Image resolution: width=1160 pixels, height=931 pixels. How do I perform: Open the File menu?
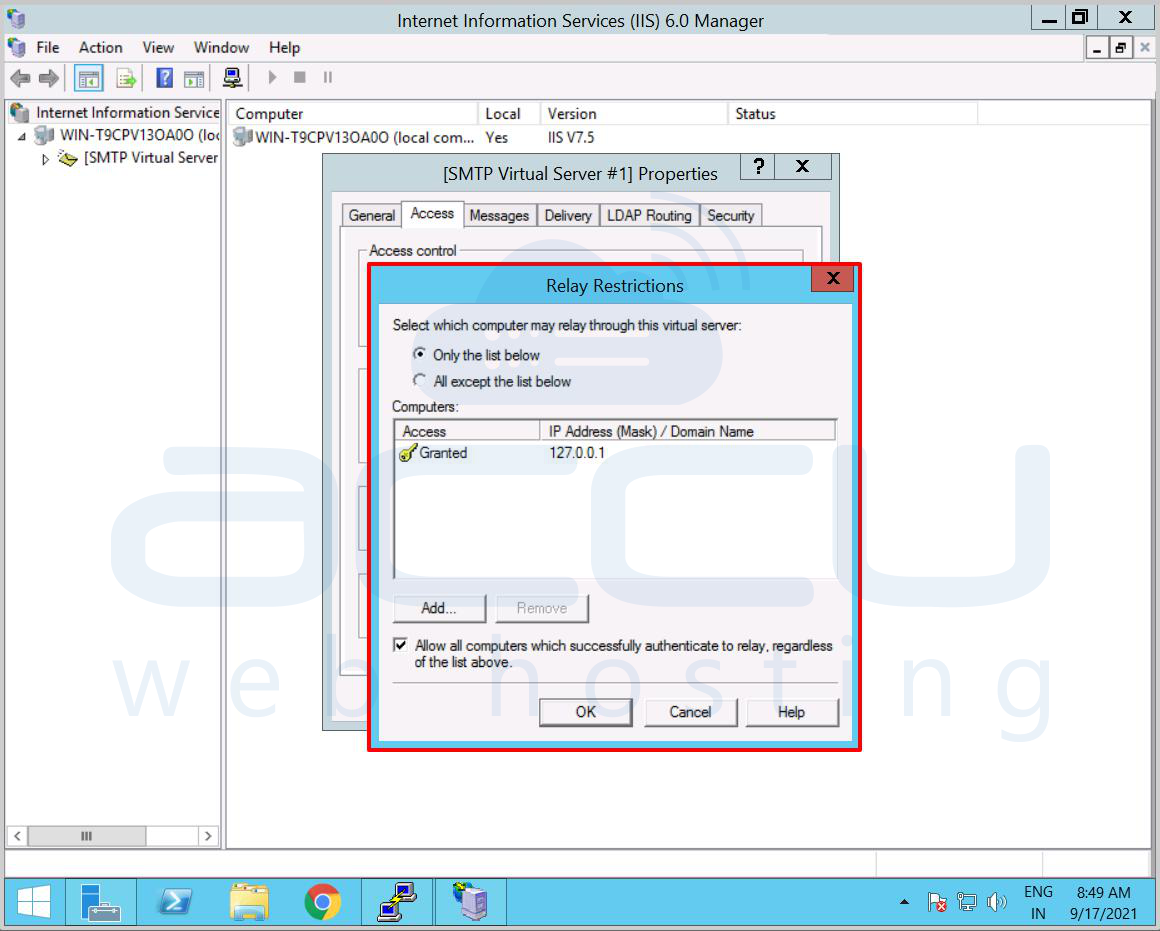47,47
